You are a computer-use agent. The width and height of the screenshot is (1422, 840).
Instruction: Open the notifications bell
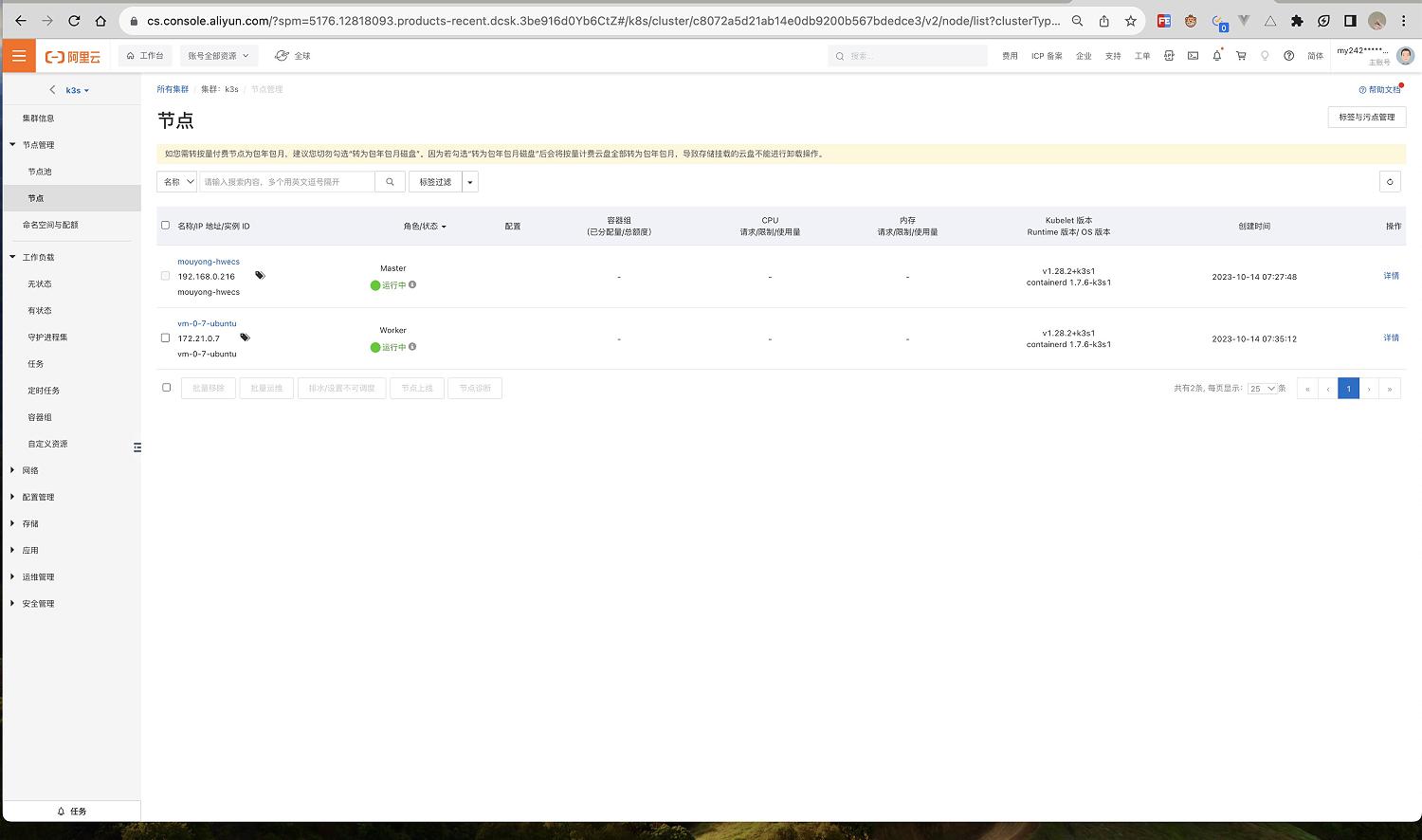tap(1217, 56)
